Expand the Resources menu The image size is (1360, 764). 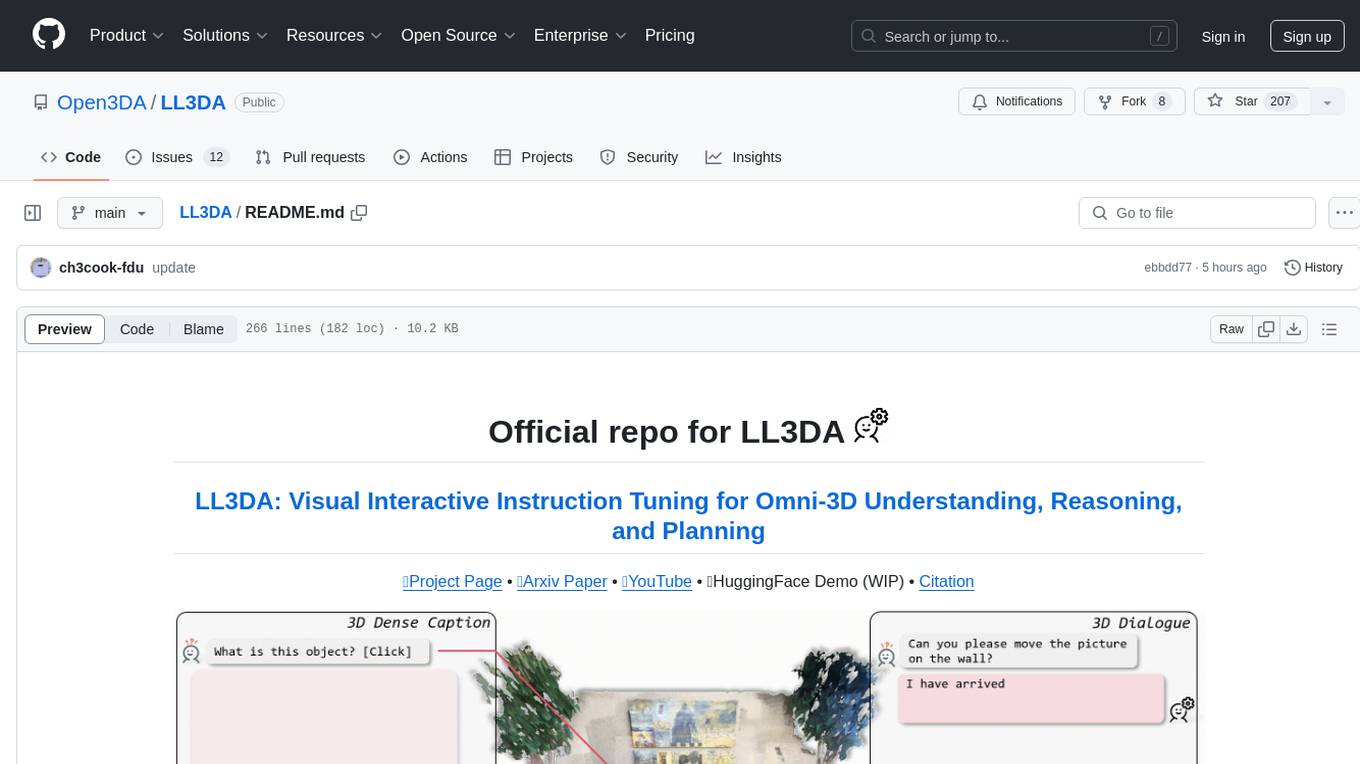[x=334, y=35]
